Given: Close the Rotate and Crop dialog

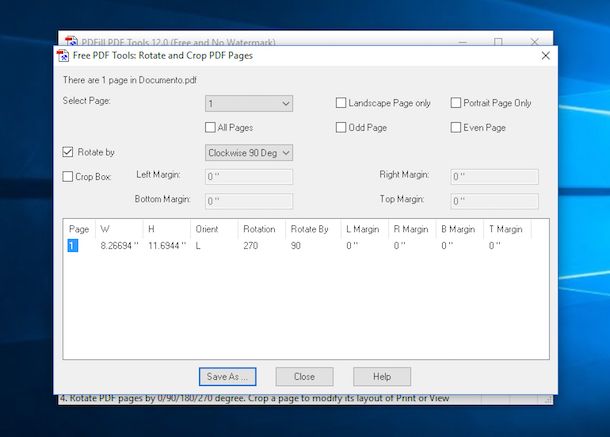Looking at the screenshot, I should click(545, 56).
